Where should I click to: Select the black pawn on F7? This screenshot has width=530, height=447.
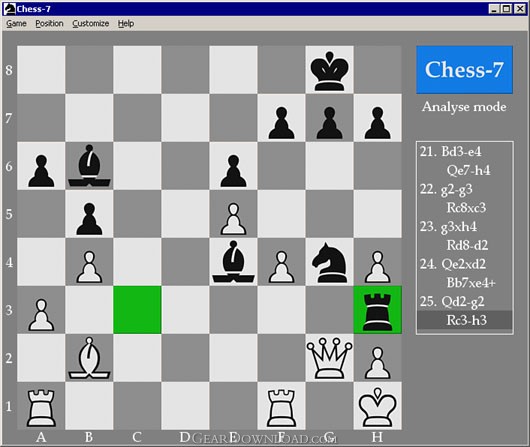point(281,123)
